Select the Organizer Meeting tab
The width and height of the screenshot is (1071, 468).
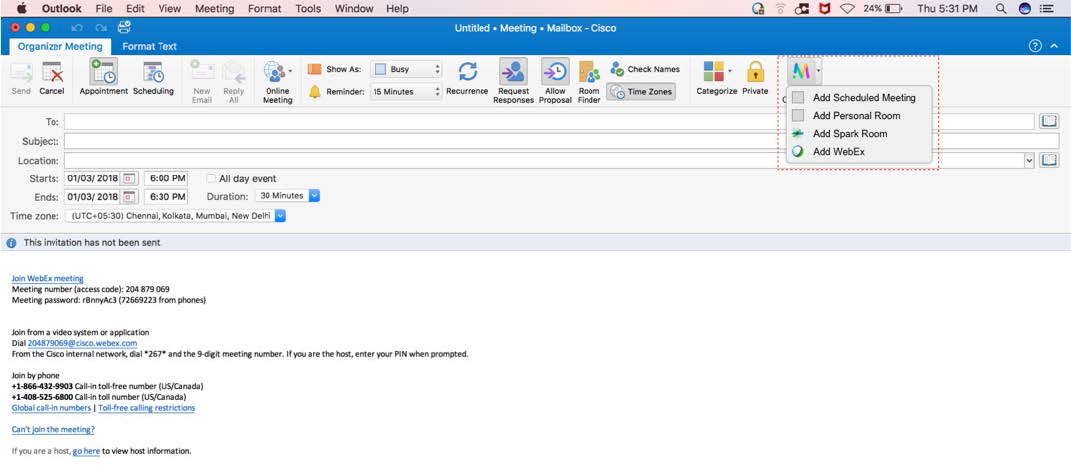tap(60, 46)
